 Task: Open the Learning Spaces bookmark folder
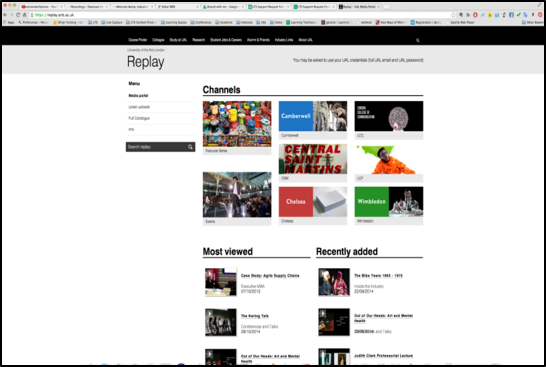click(174, 22)
